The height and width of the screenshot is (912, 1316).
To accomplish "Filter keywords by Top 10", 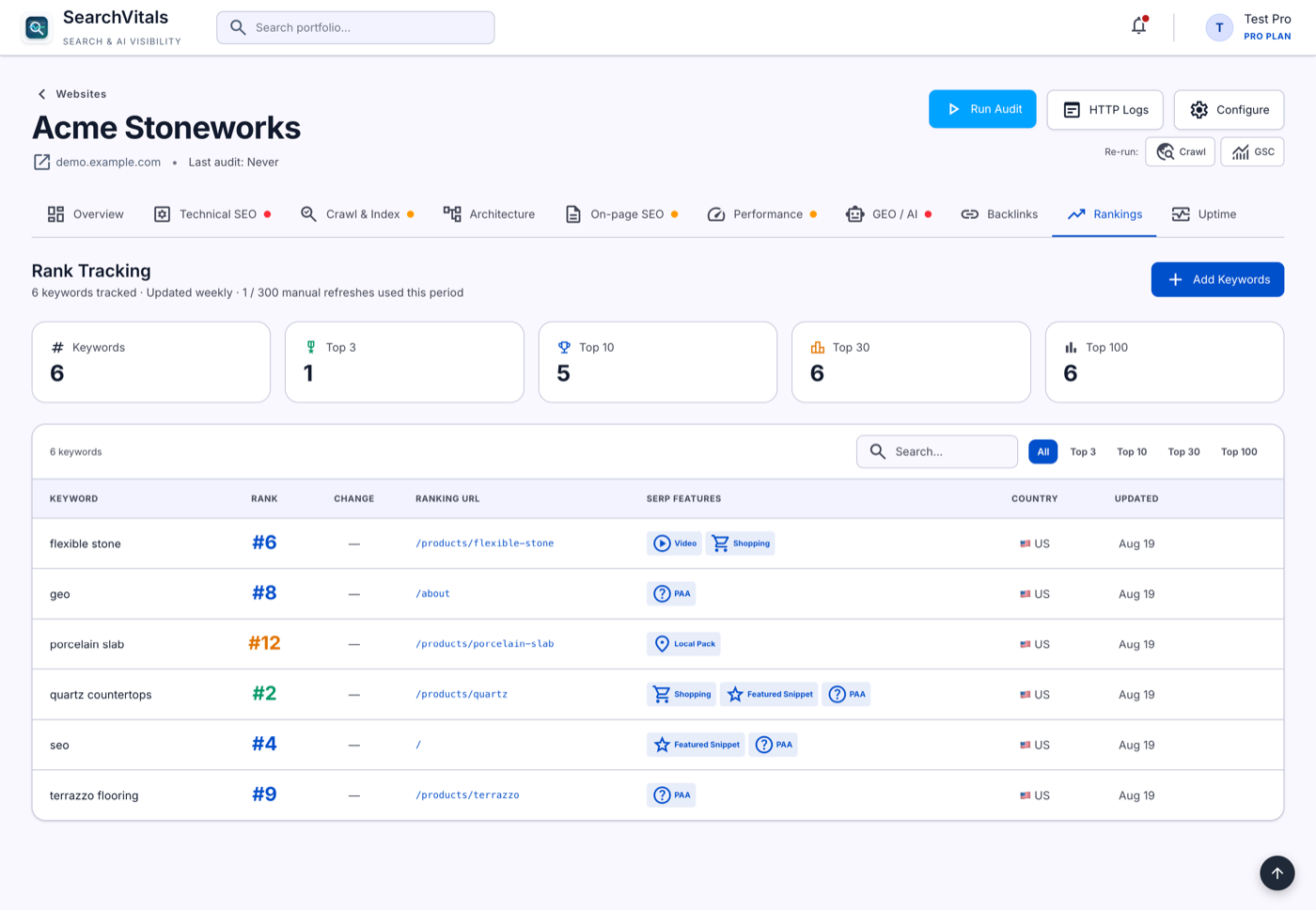I will coord(1132,452).
